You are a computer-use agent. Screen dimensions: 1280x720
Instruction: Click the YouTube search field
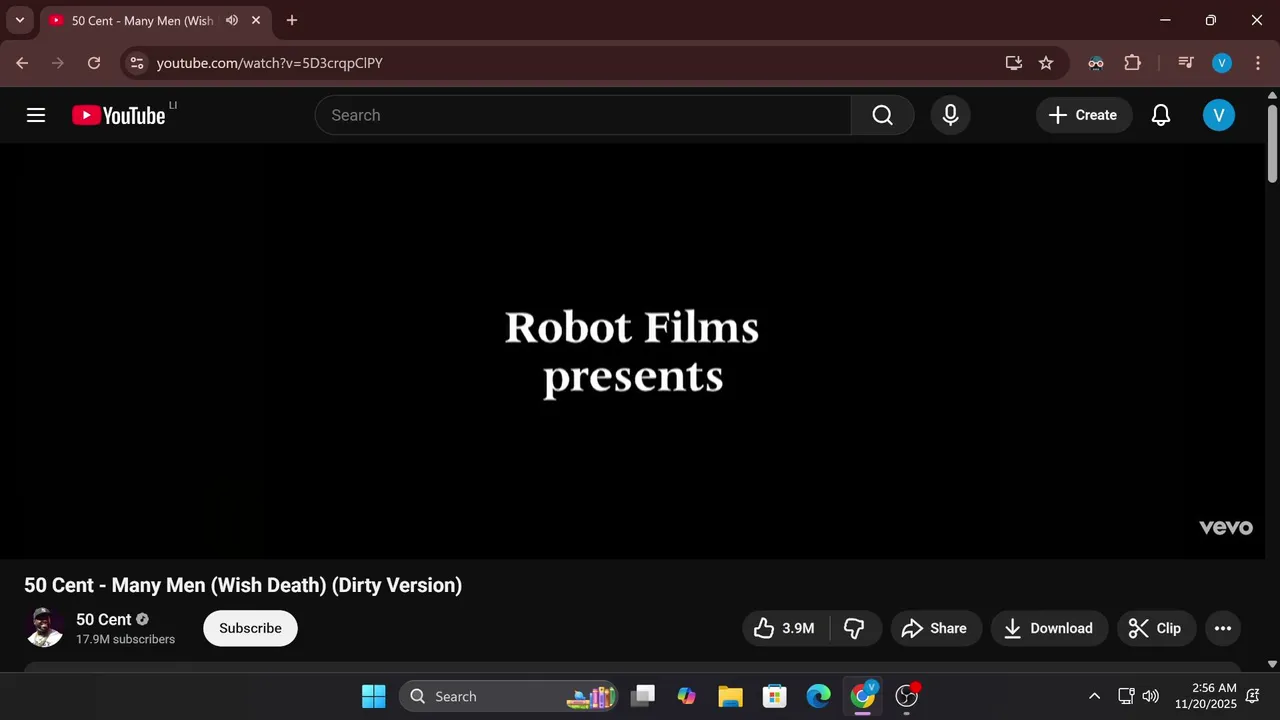point(583,115)
